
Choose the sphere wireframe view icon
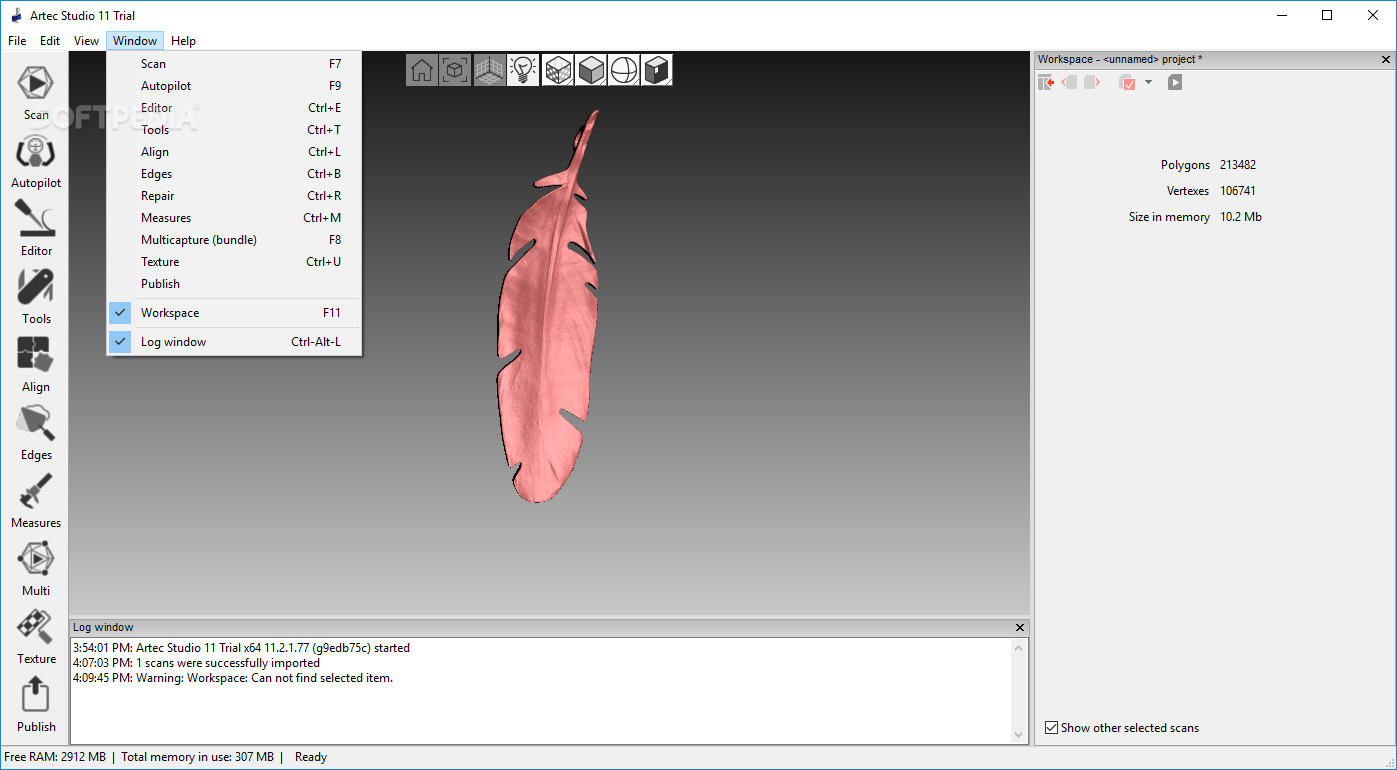(x=624, y=70)
